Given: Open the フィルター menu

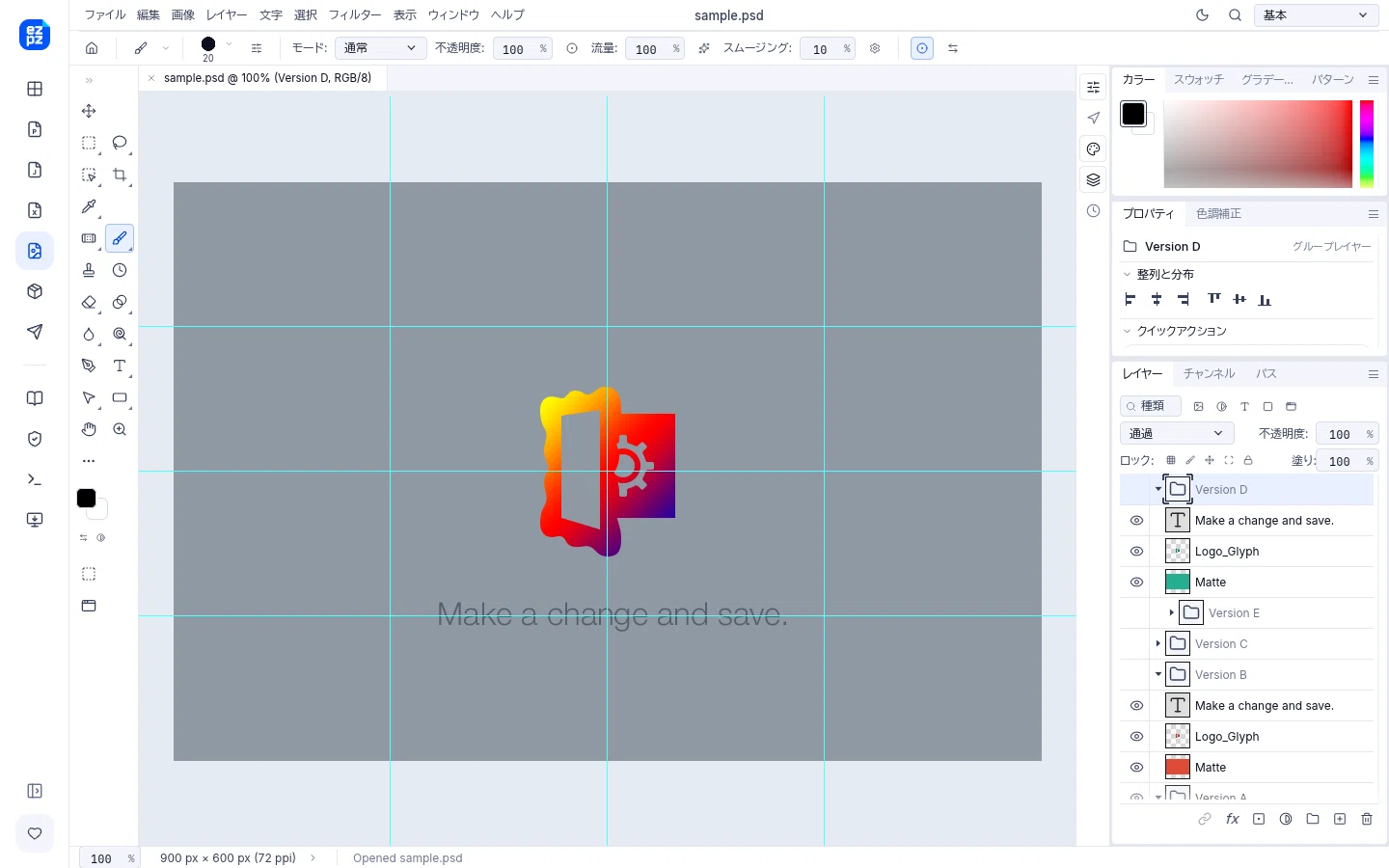Looking at the screenshot, I should click(355, 14).
